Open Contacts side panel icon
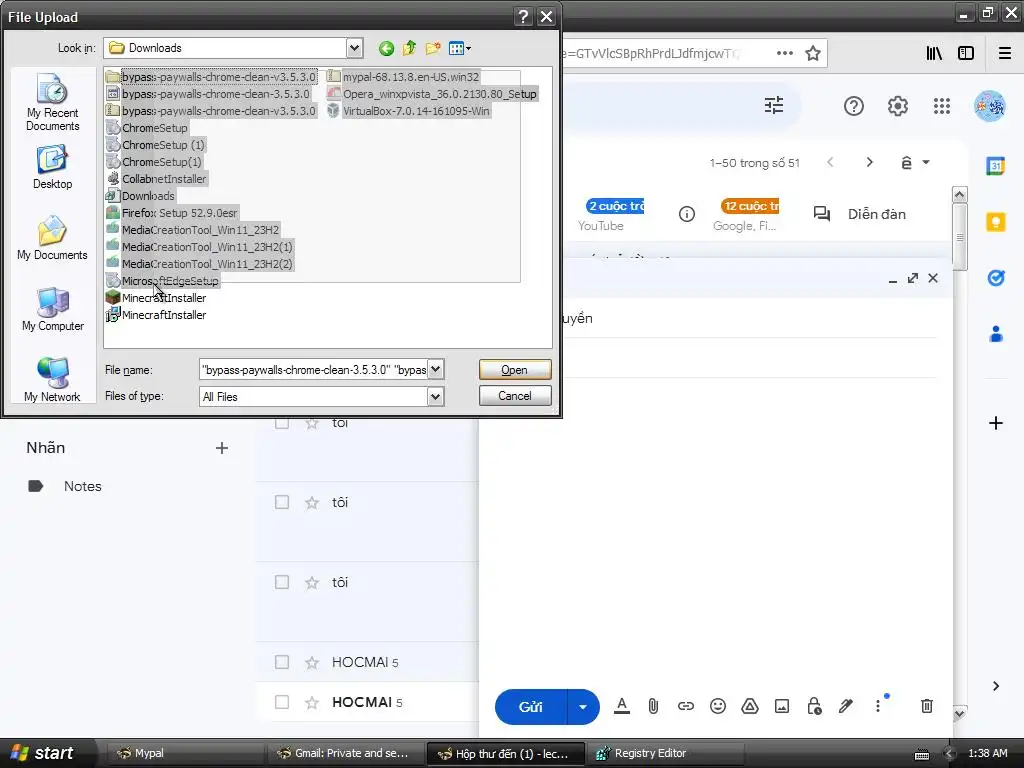 coord(995,334)
